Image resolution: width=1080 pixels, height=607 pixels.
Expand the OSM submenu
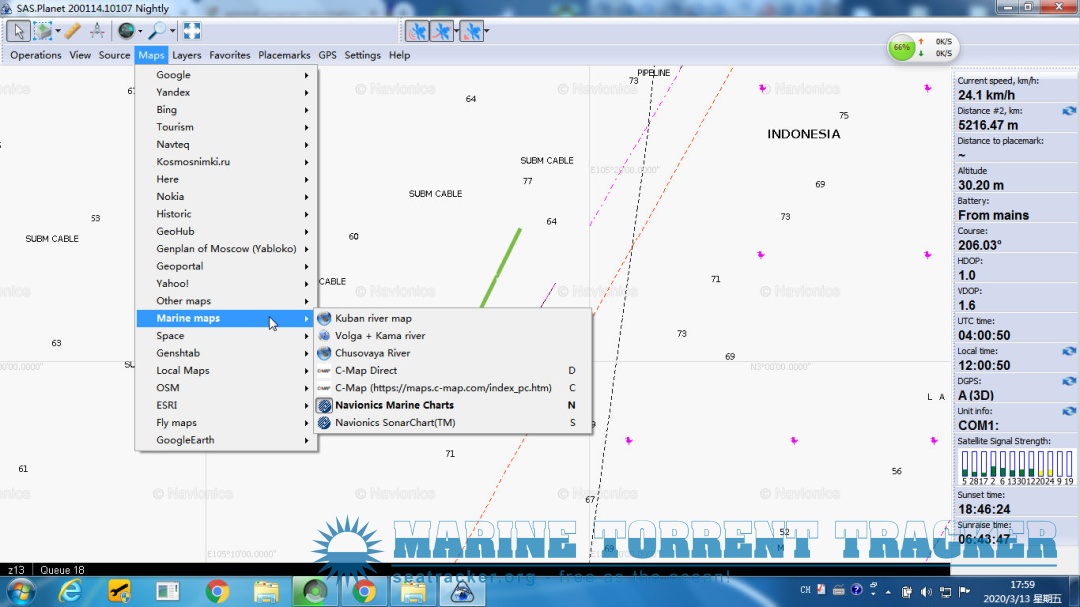tap(226, 388)
